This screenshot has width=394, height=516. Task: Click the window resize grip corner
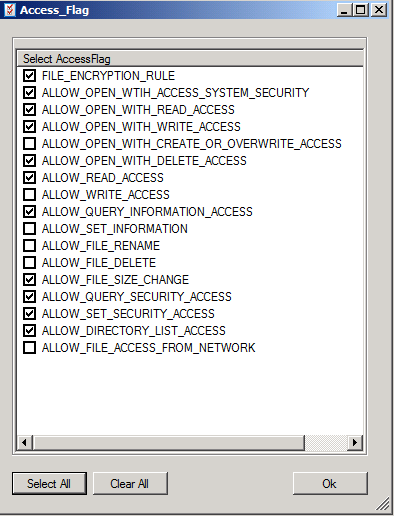383,504
